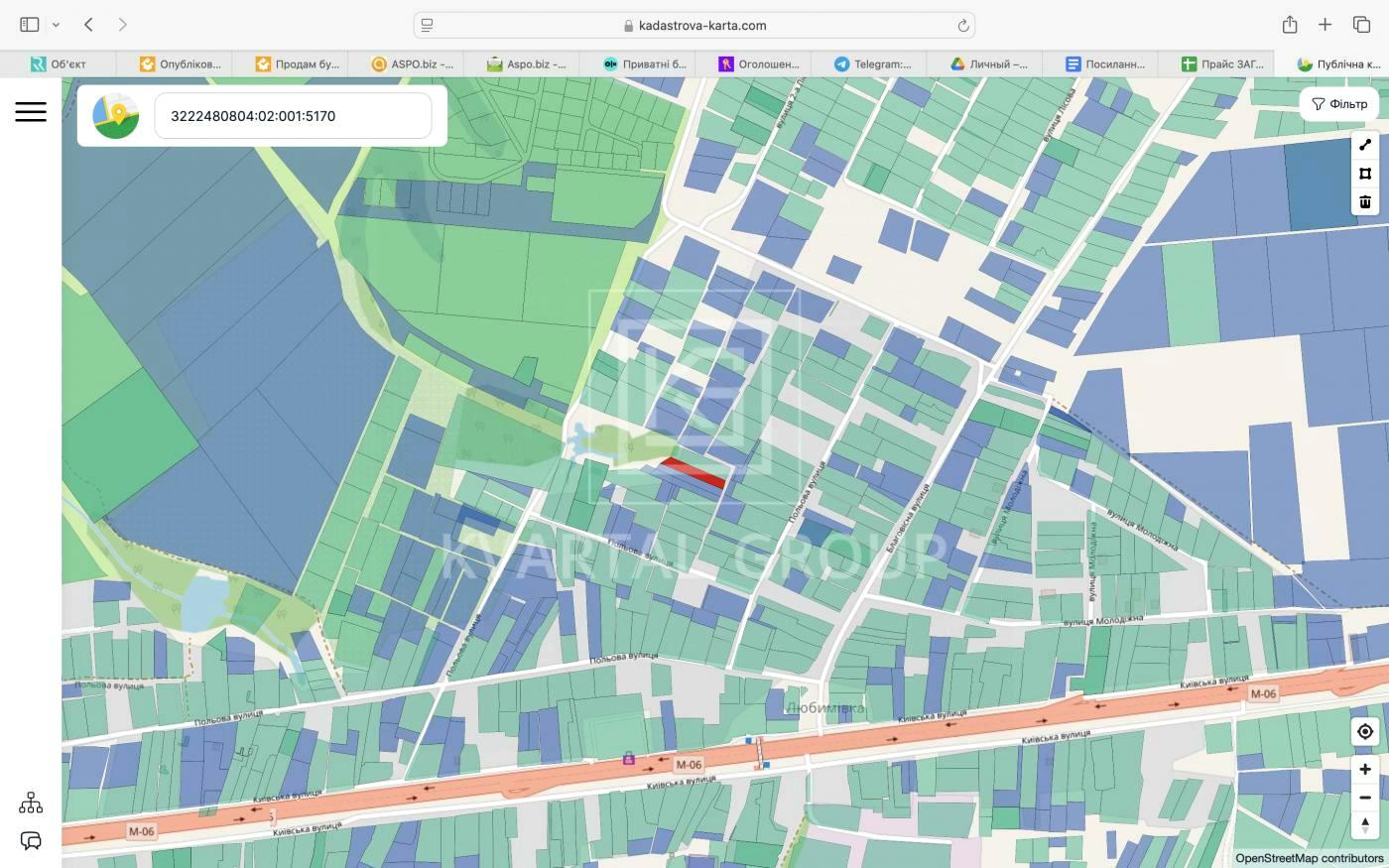Viewport: 1389px width, 868px height.
Task: Expand the sidebar tab group dropdown
Action: (x=56, y=25)
